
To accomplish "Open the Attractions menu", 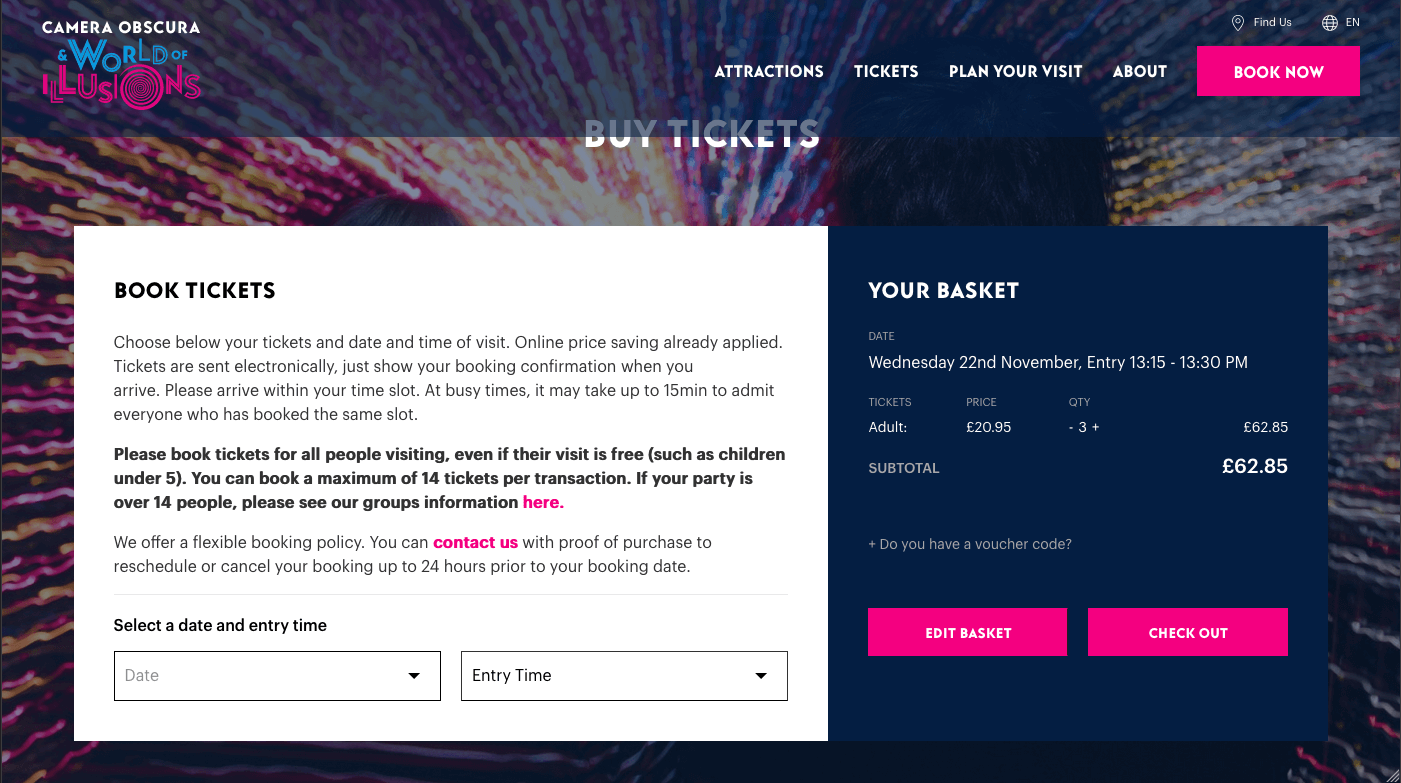I will [769, 72].
